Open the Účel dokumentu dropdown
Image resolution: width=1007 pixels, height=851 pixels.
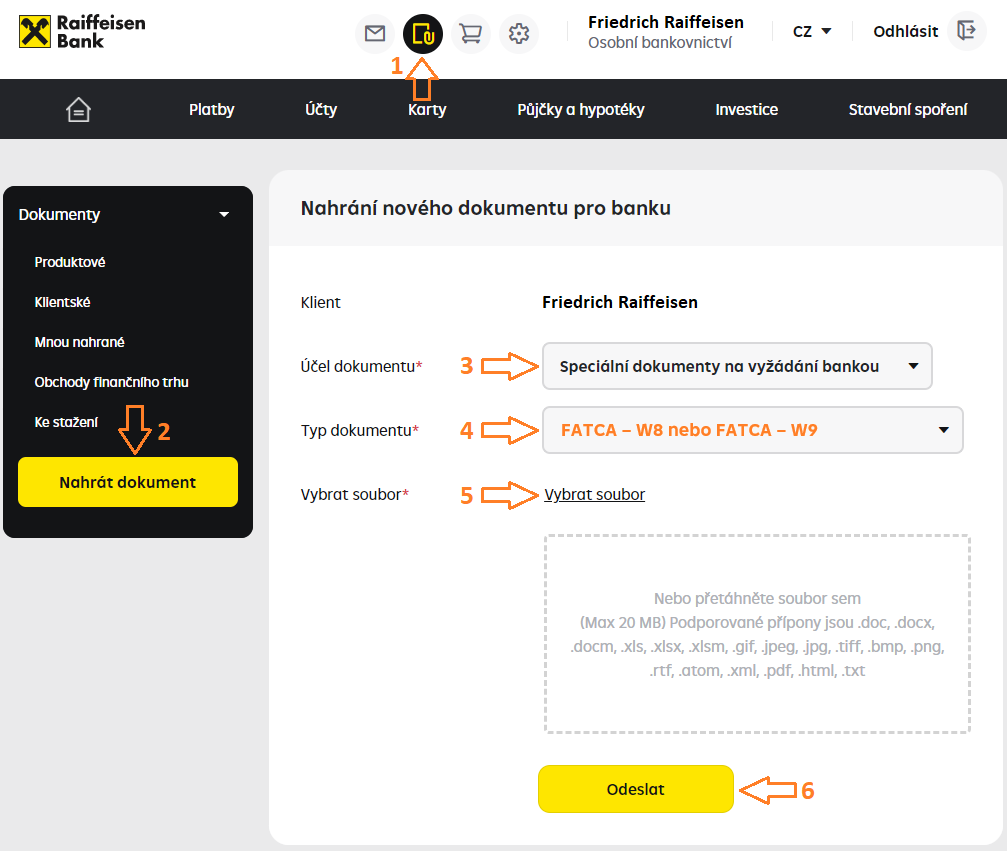click(737, 366)
